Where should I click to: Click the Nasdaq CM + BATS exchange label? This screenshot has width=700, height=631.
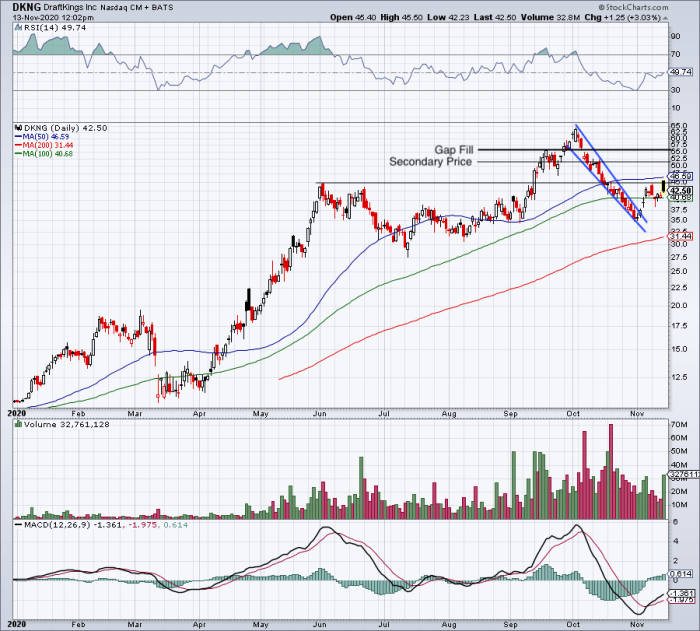[137, 8]
